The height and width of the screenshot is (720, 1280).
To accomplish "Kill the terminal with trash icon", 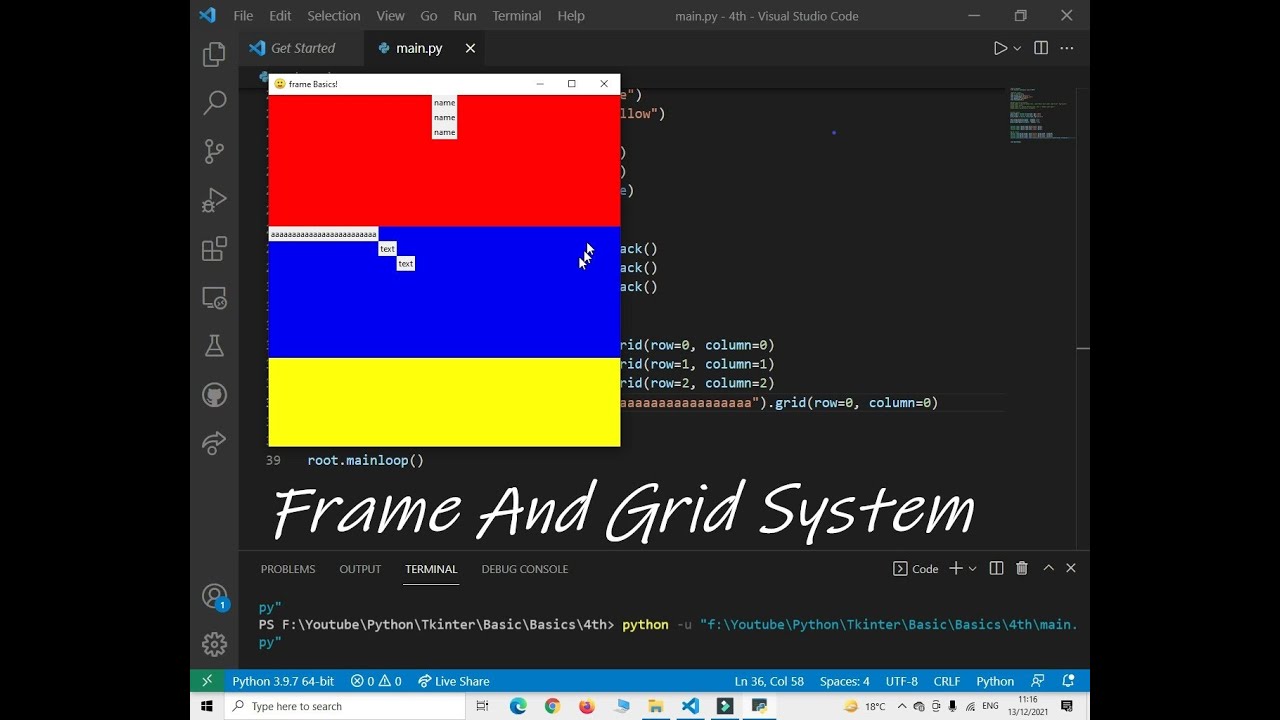I will tap(1022, 568).
